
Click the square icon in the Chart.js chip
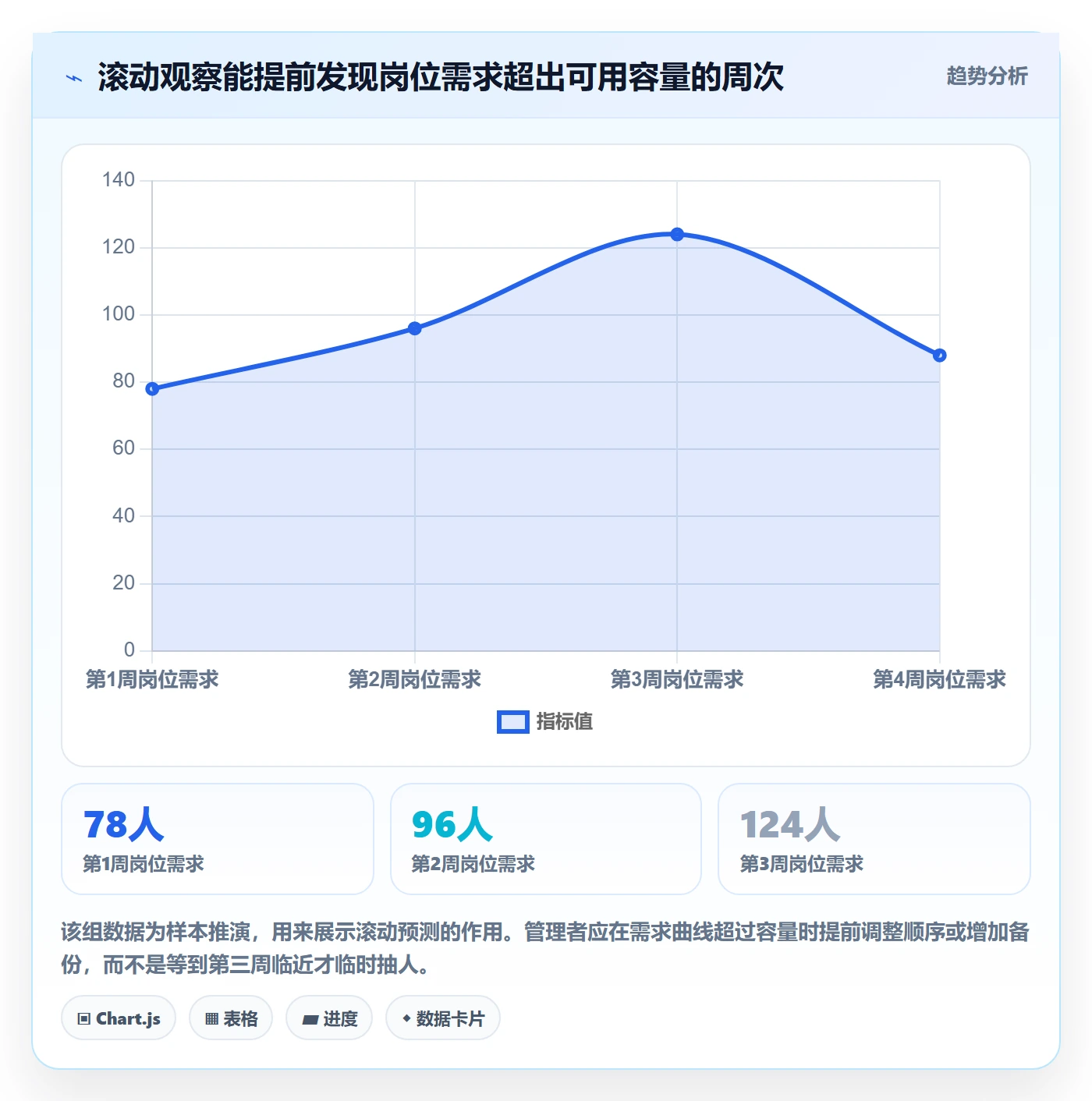(x=84, y=1018)
